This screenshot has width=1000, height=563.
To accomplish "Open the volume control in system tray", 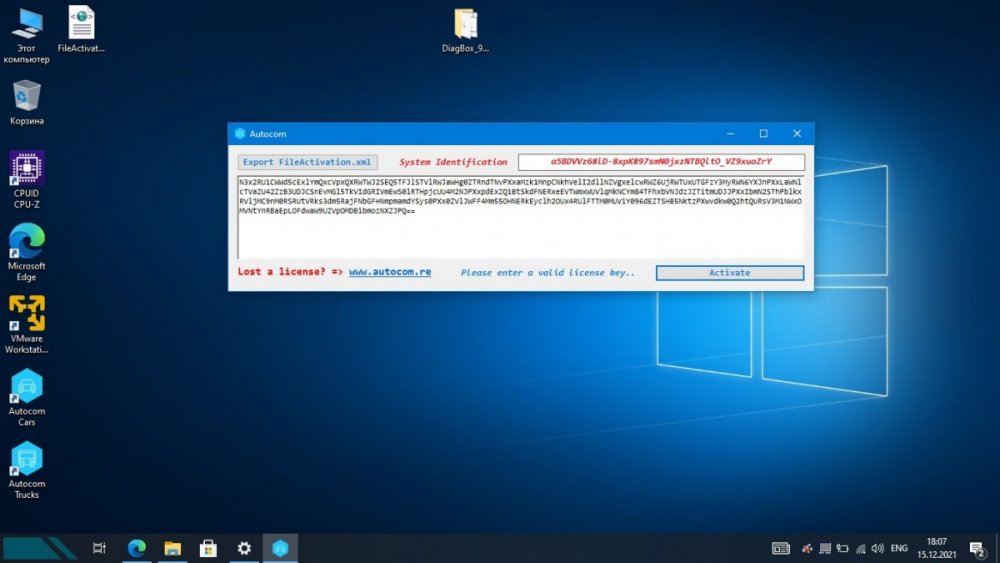I will click(877, 548).
